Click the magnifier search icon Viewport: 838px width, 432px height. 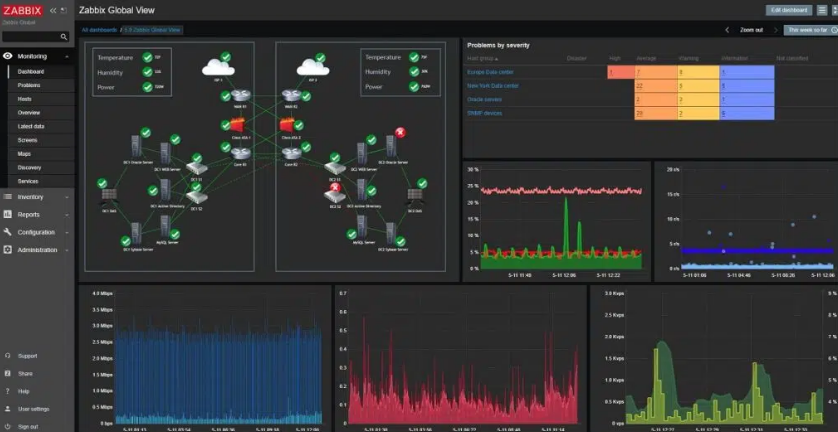point(64,37)
